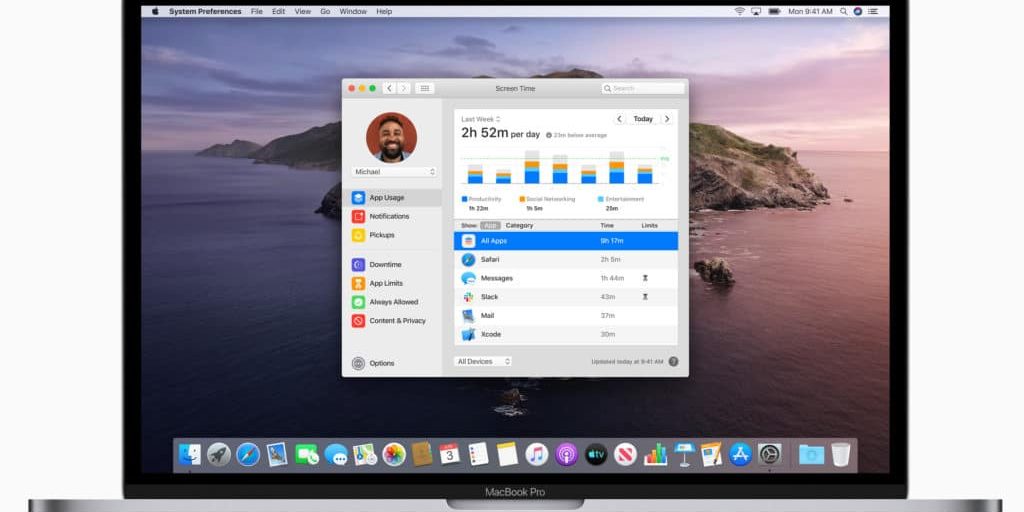Open the File menu
Screen dimensions: 1024x512
[257, 11]
